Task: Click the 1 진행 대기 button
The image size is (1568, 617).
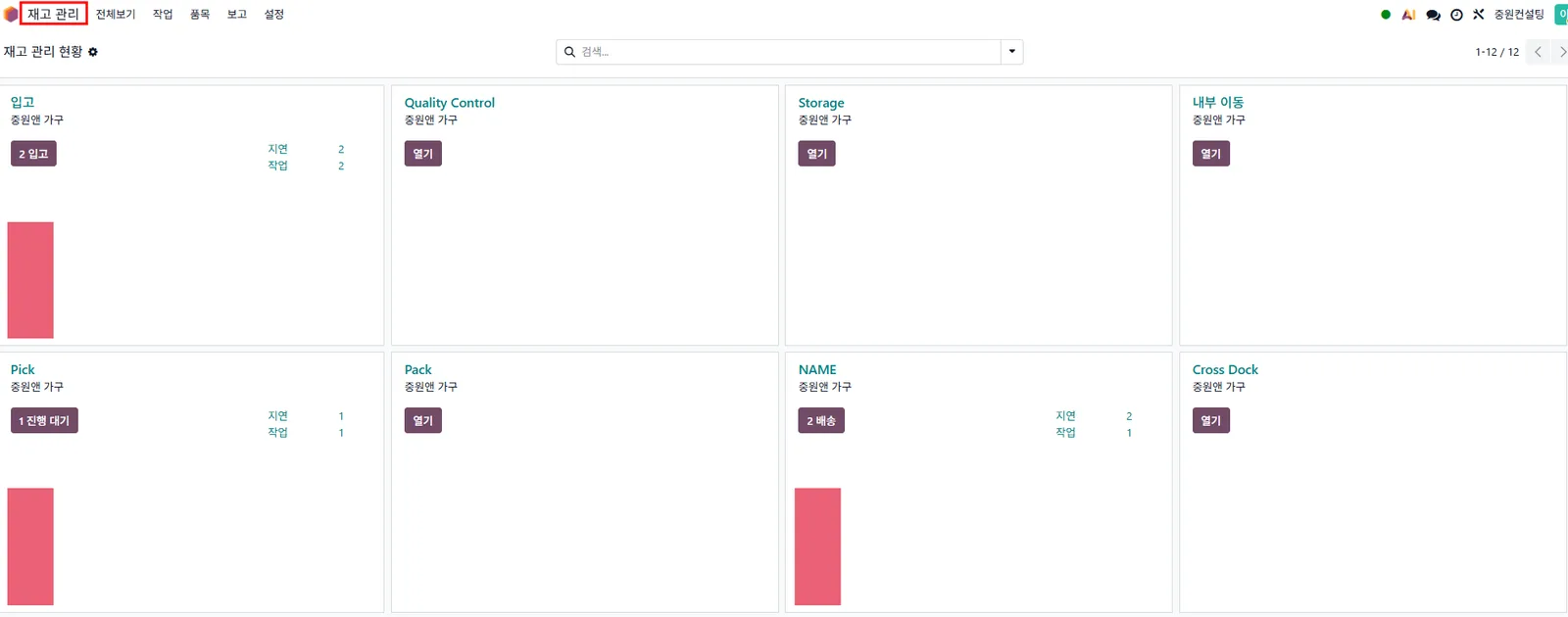Action: click(x=44, y=421)
